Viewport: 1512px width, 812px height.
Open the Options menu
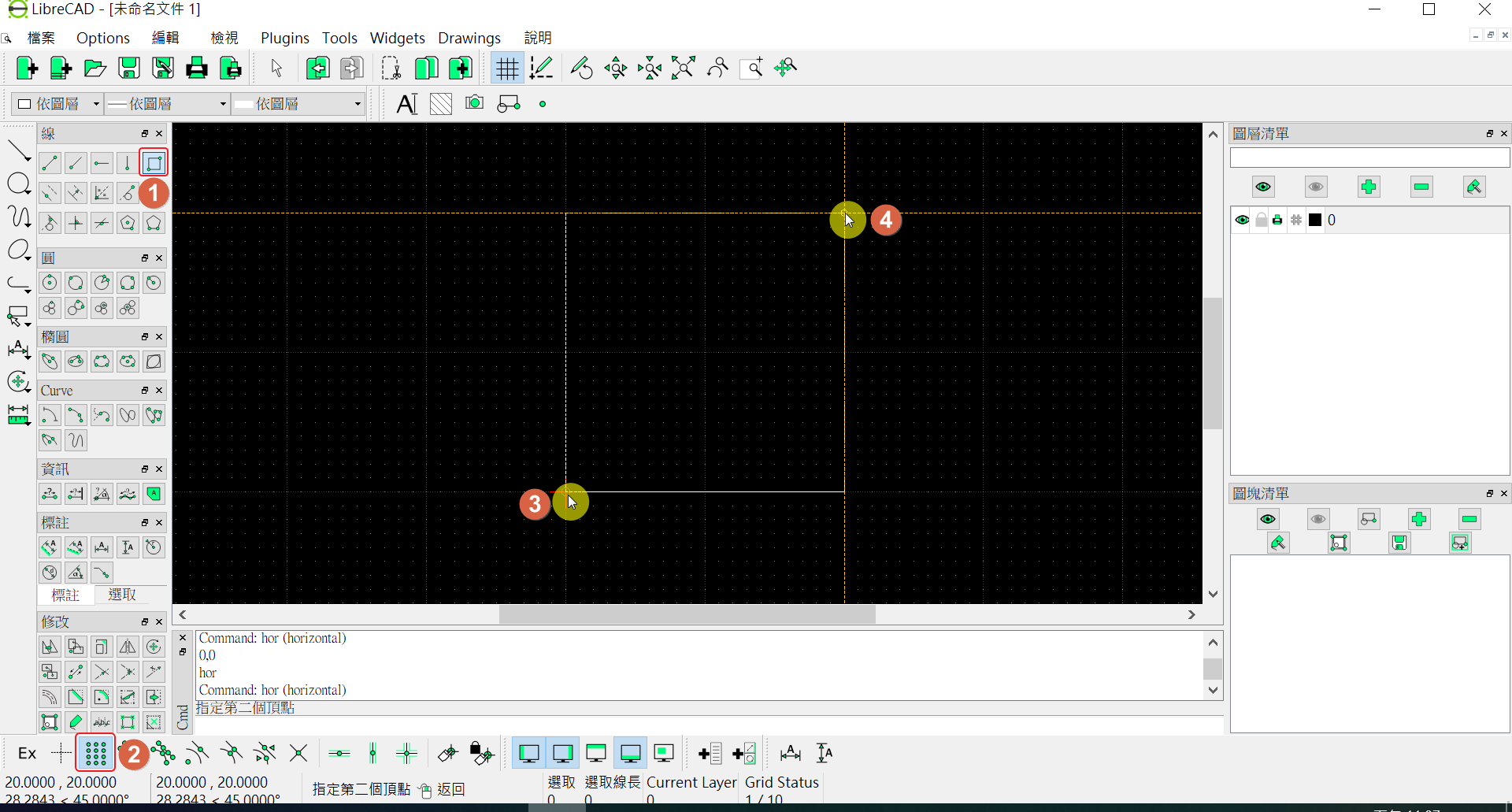(x=103, y=38)
